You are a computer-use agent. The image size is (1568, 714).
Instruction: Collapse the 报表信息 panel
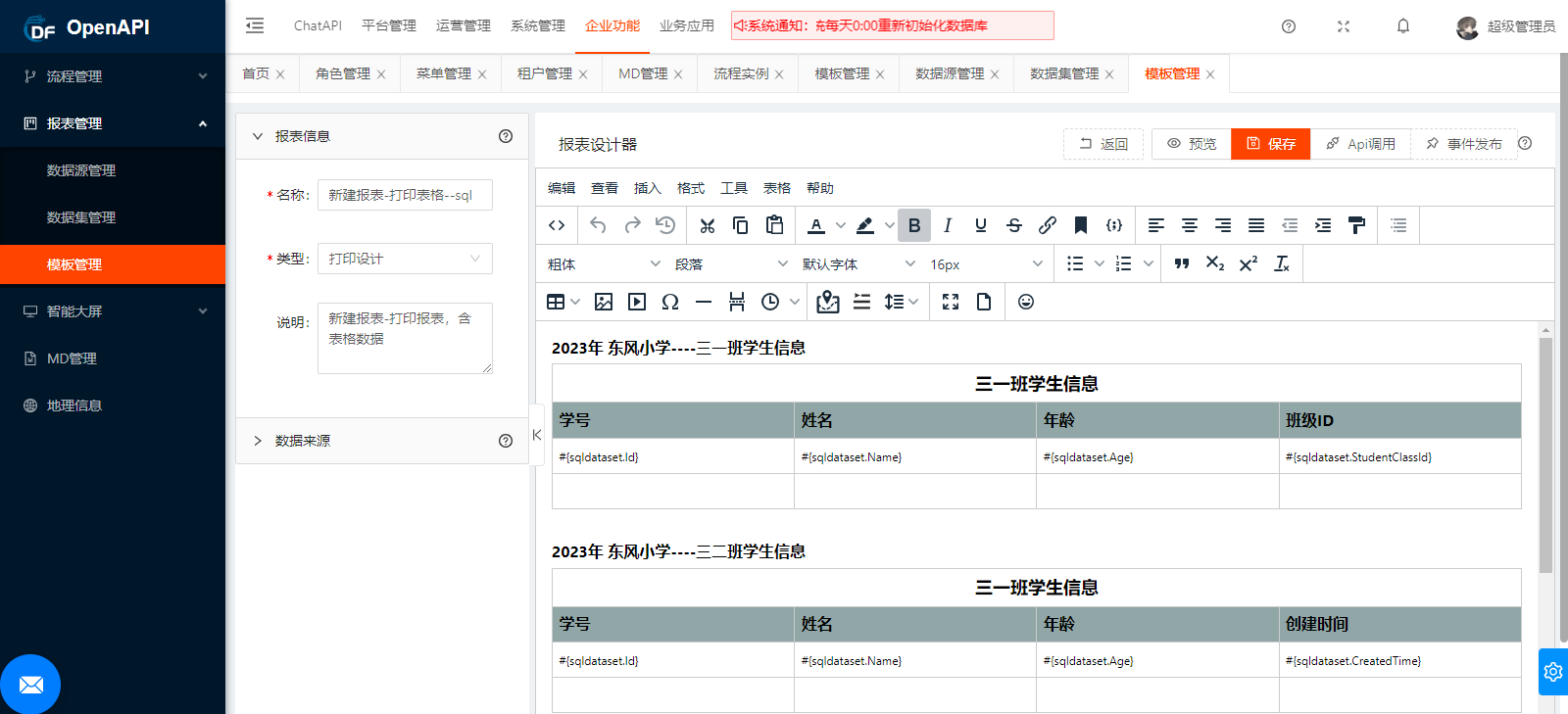pos(258,136)
